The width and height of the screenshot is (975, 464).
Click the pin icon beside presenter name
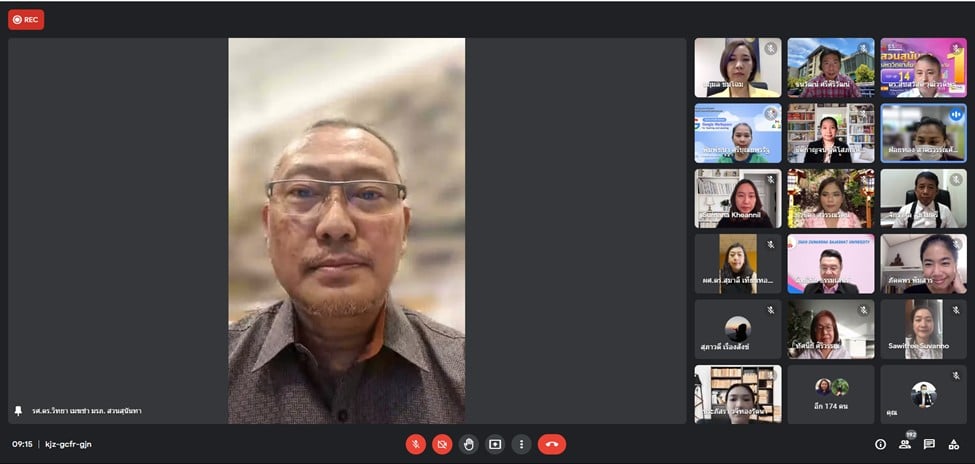point(18,410)
